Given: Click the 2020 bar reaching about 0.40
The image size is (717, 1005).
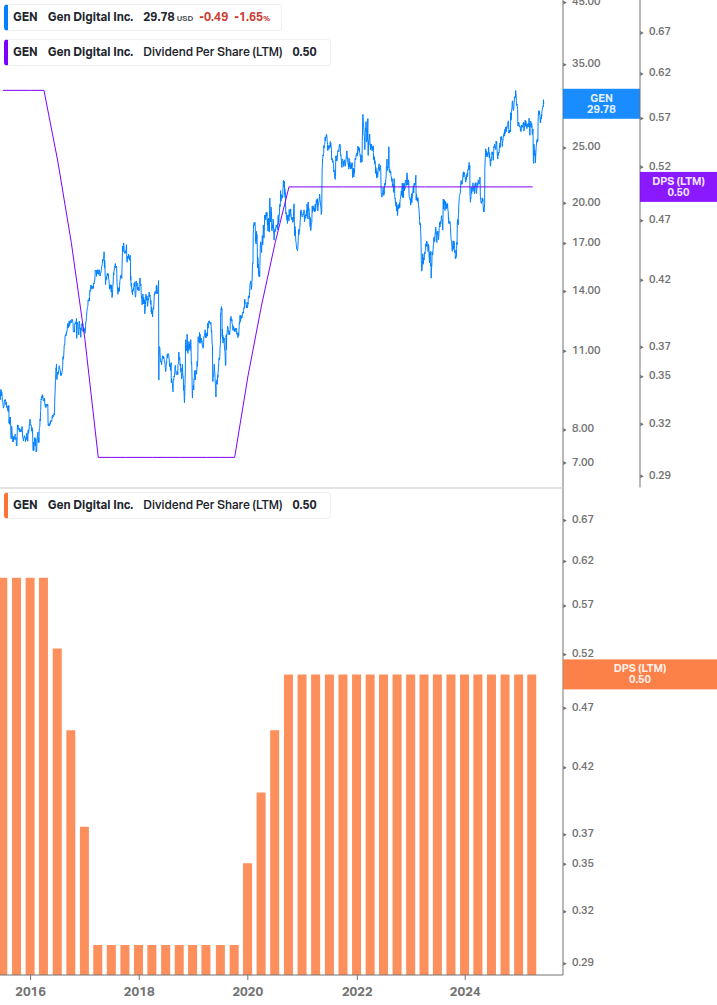Looking at the screenshot, I should coord(261,883).
